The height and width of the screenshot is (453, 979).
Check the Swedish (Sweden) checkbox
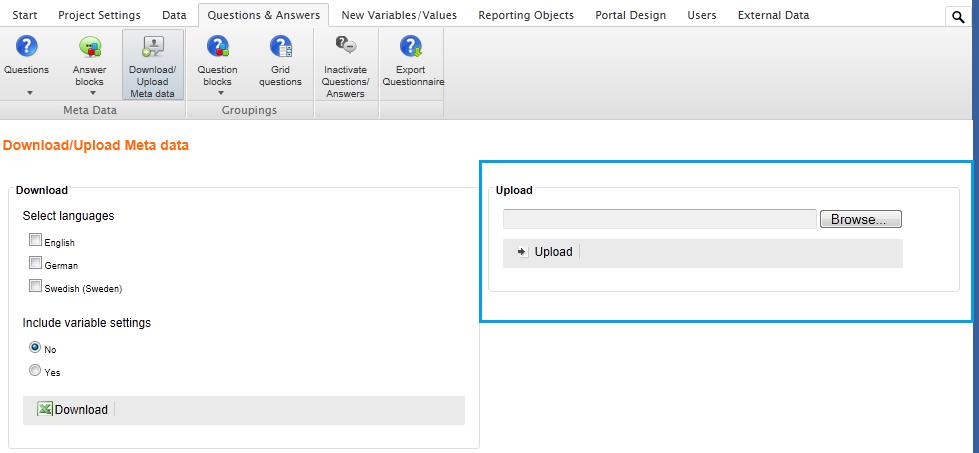tap(36, 287)
